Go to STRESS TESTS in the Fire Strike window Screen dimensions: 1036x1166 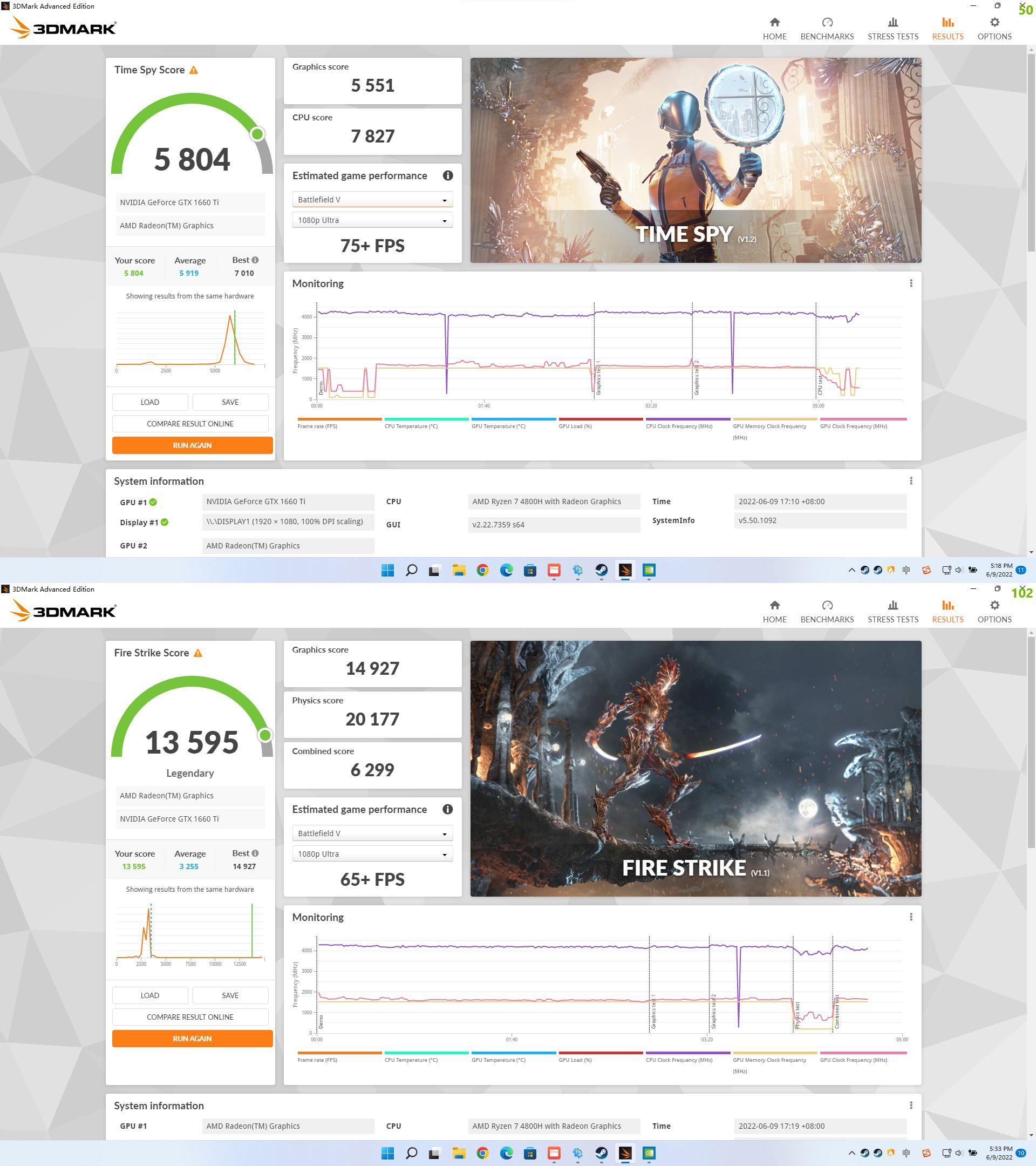click(x=893, y=612)
